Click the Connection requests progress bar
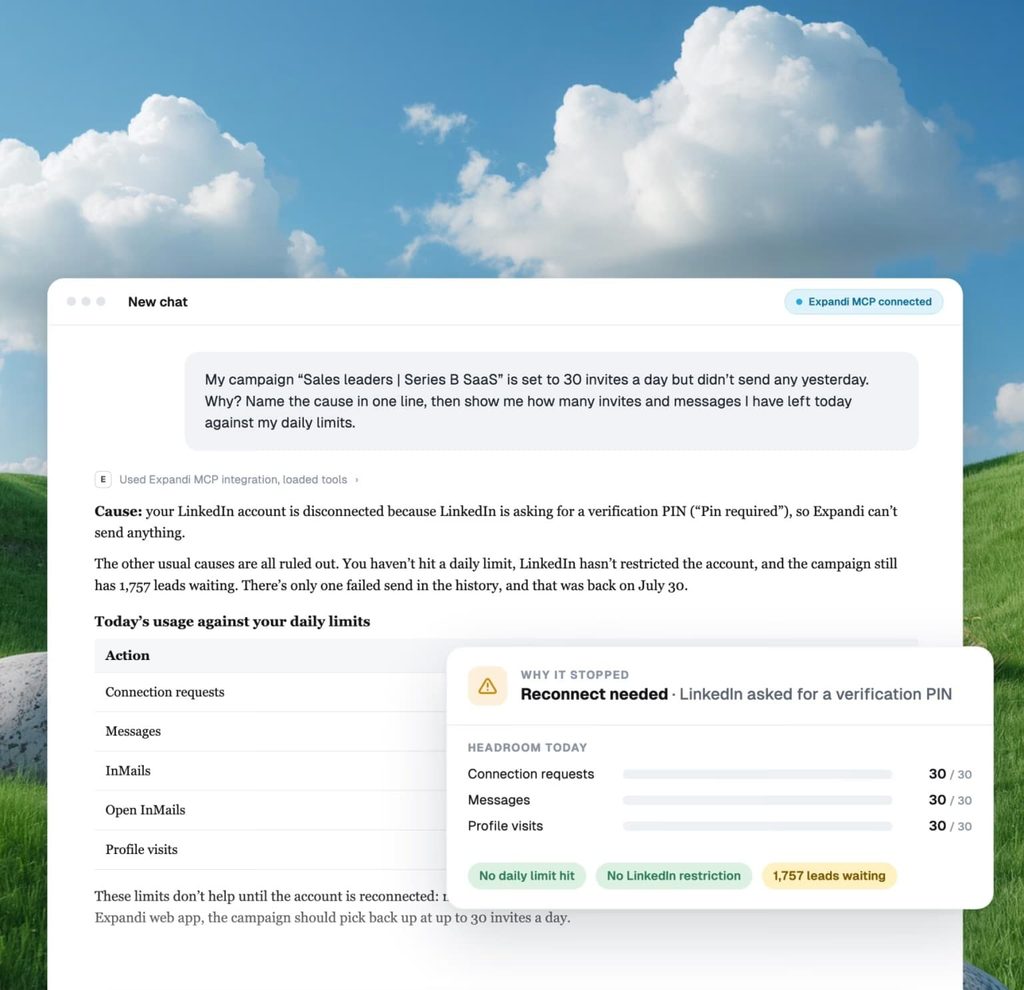This screenshot has height=990, width=1024. 757,774
